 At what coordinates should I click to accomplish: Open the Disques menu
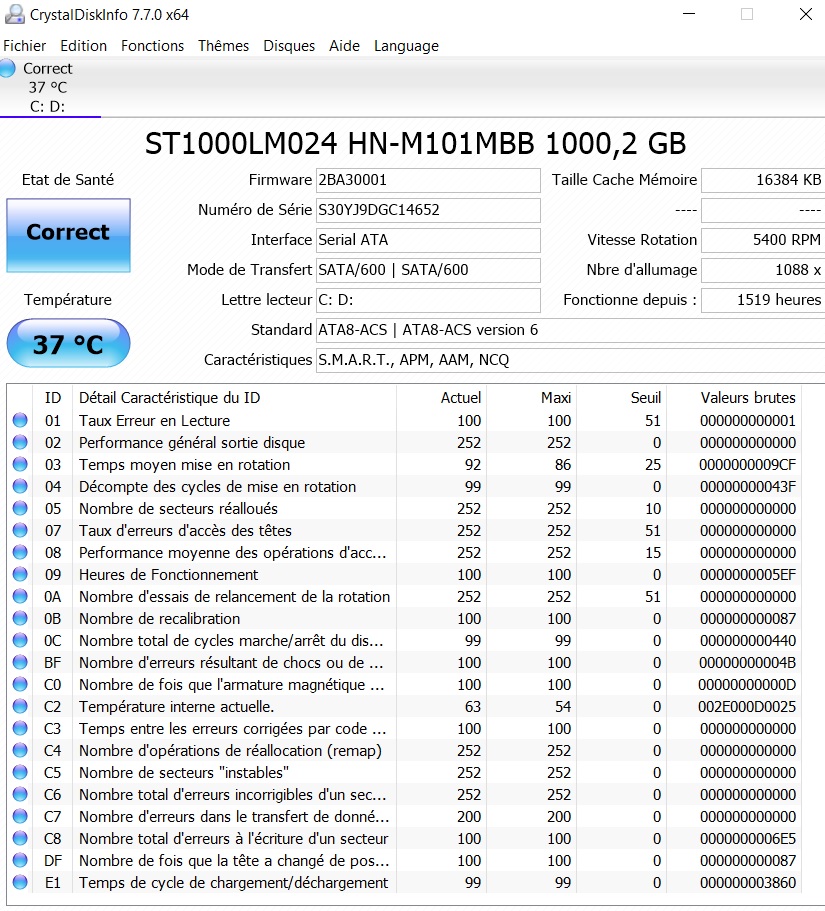pyautogui.click(x=289, y=46)
